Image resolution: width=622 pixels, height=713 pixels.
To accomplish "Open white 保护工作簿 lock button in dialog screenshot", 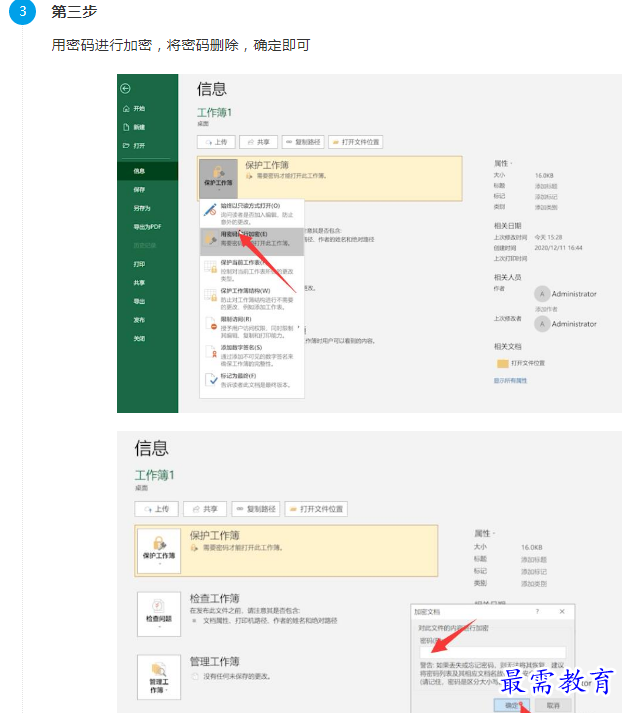I will point(159,551).
